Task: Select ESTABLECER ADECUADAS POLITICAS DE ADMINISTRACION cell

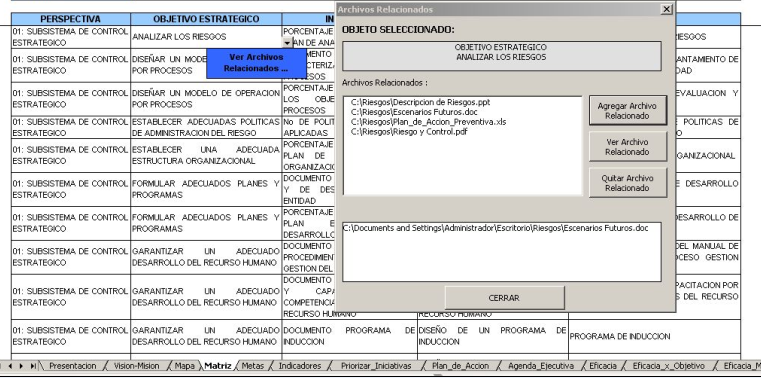Action: click(x=206, y=127)
